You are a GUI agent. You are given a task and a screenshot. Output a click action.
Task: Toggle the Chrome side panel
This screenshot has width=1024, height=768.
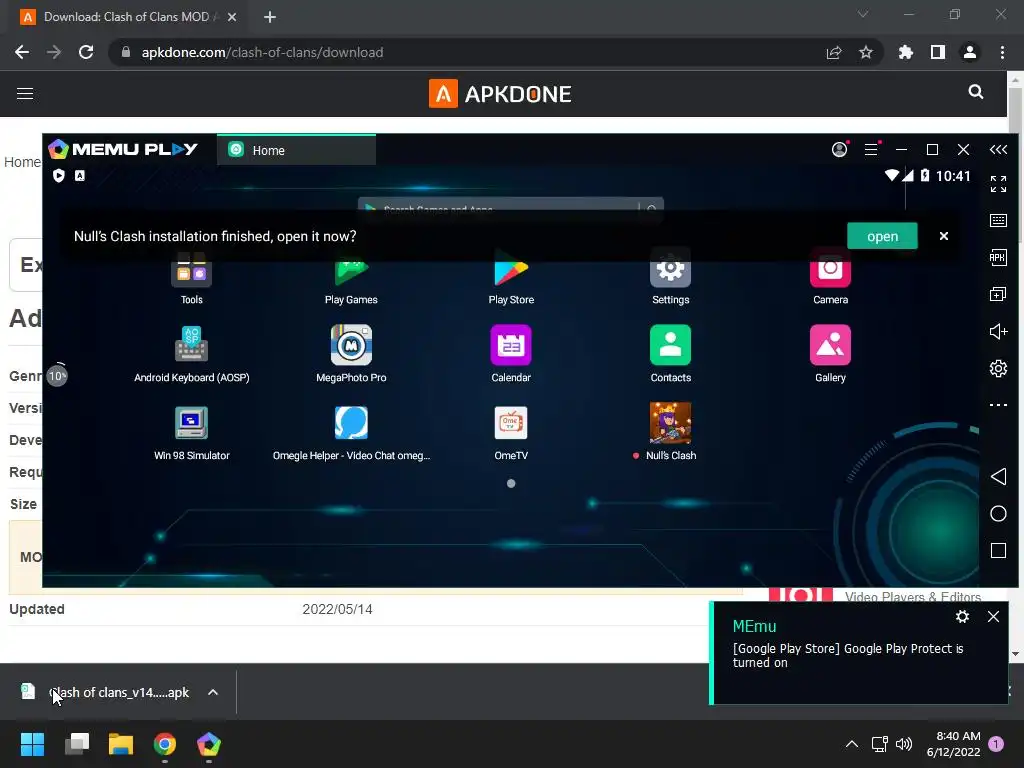click(x=938, y=52)
